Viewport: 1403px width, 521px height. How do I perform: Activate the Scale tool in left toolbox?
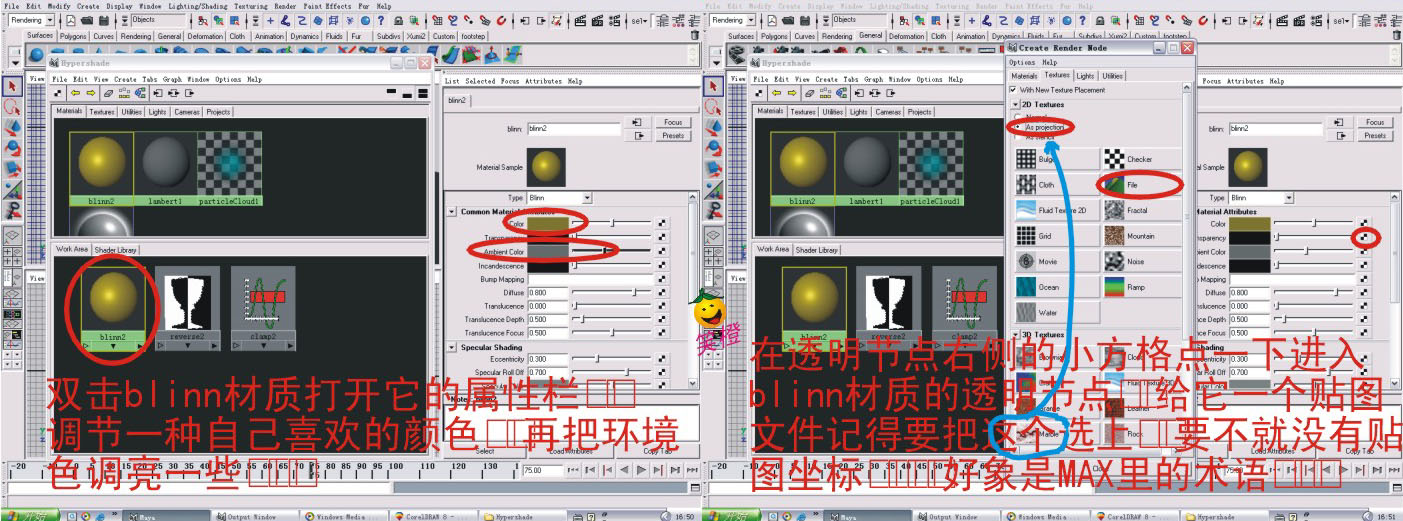[12, 168]
